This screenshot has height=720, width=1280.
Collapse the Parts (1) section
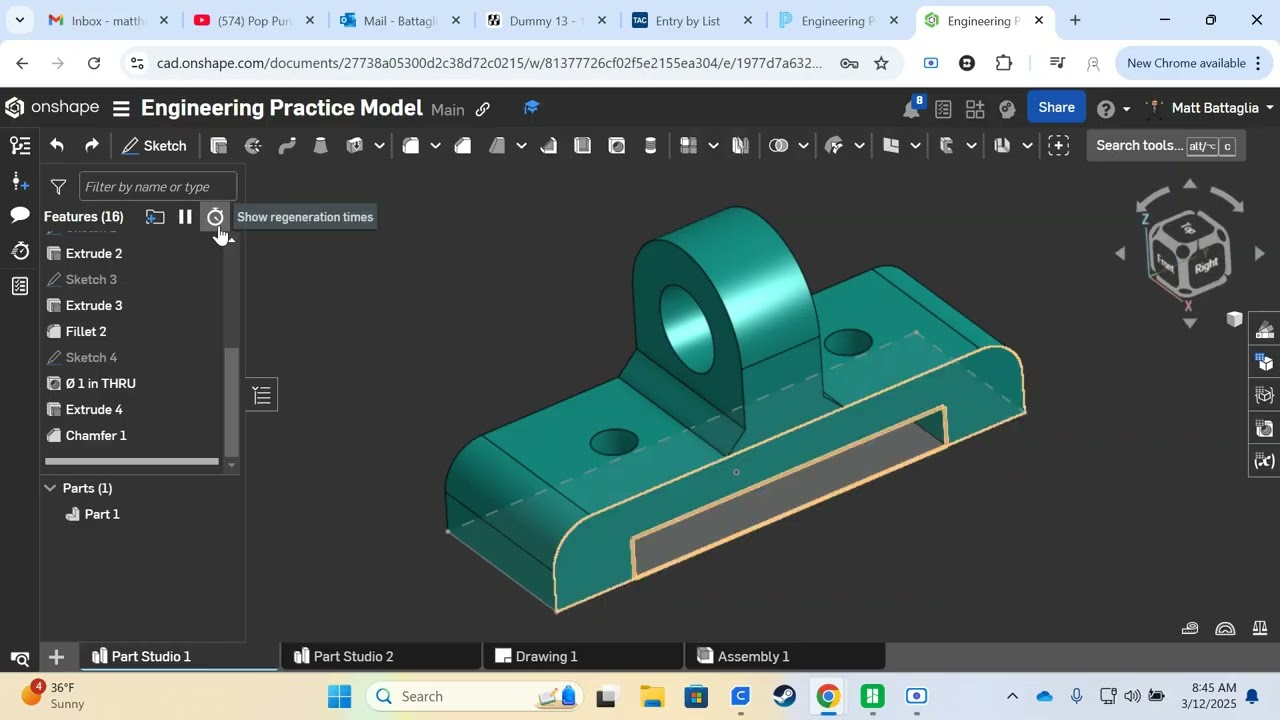pyautogui.click(x=49, y=488)
